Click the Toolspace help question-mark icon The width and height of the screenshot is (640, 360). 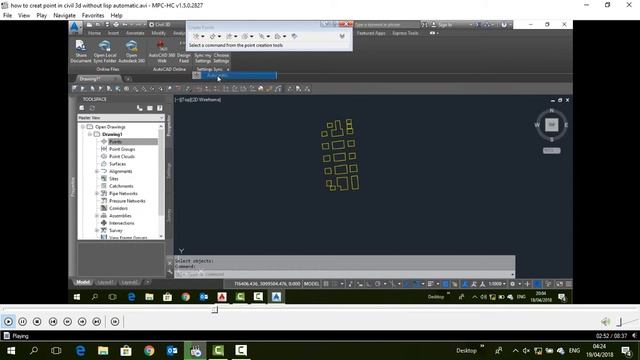pos(160,108)
